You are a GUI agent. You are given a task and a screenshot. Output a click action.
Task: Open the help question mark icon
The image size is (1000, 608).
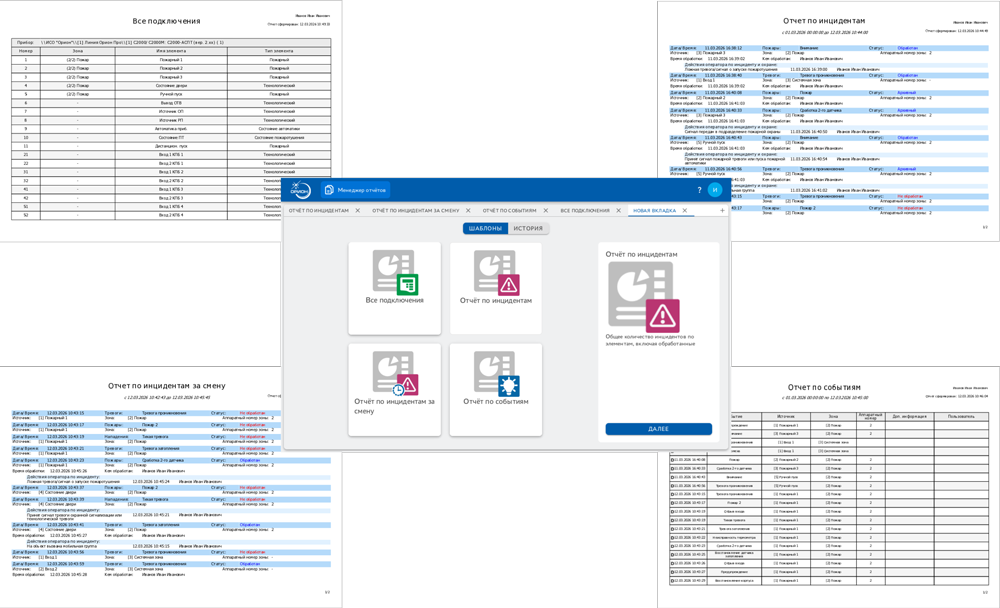(699, 190)
